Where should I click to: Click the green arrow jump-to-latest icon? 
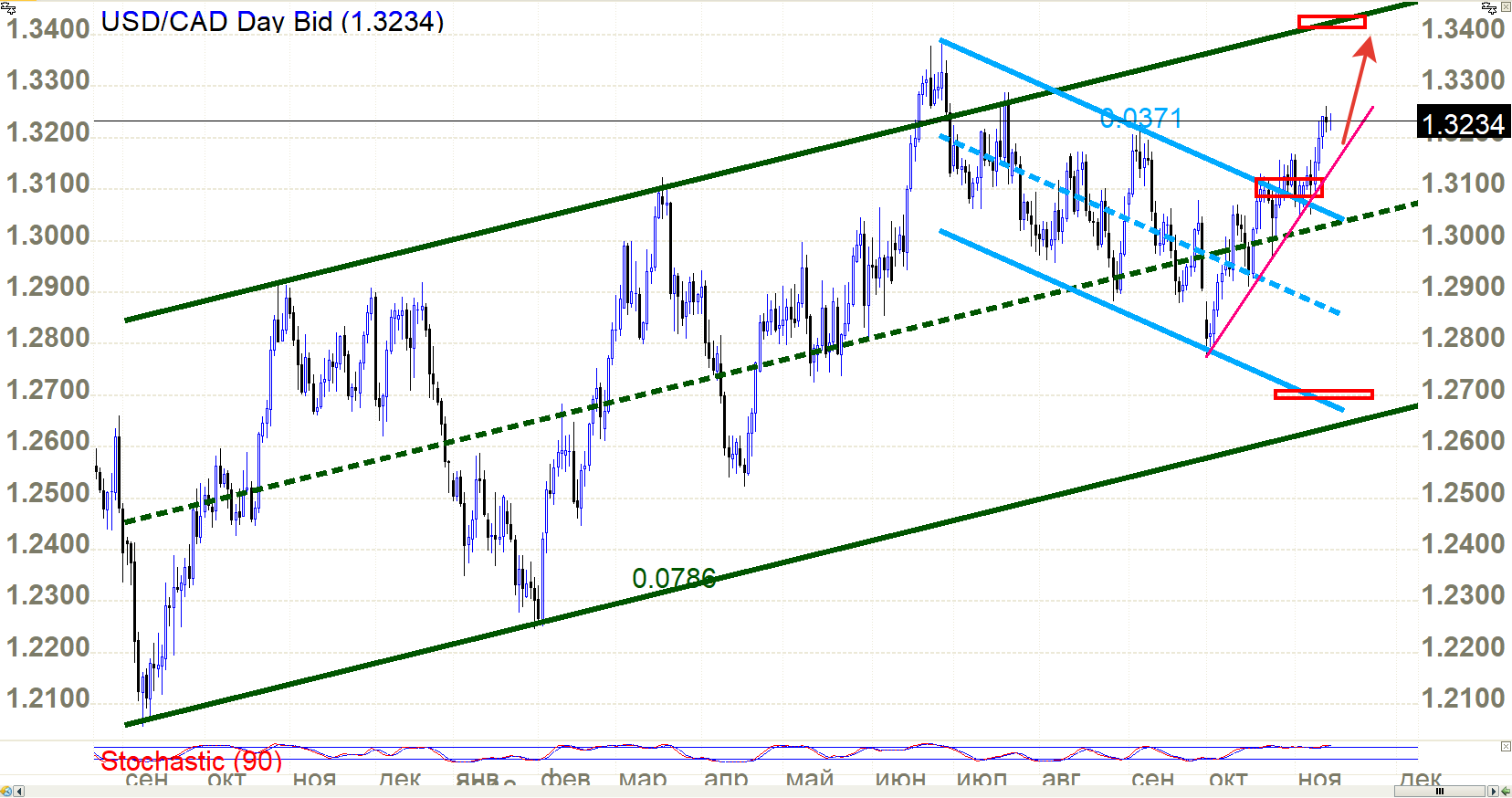coord(1506,791)
